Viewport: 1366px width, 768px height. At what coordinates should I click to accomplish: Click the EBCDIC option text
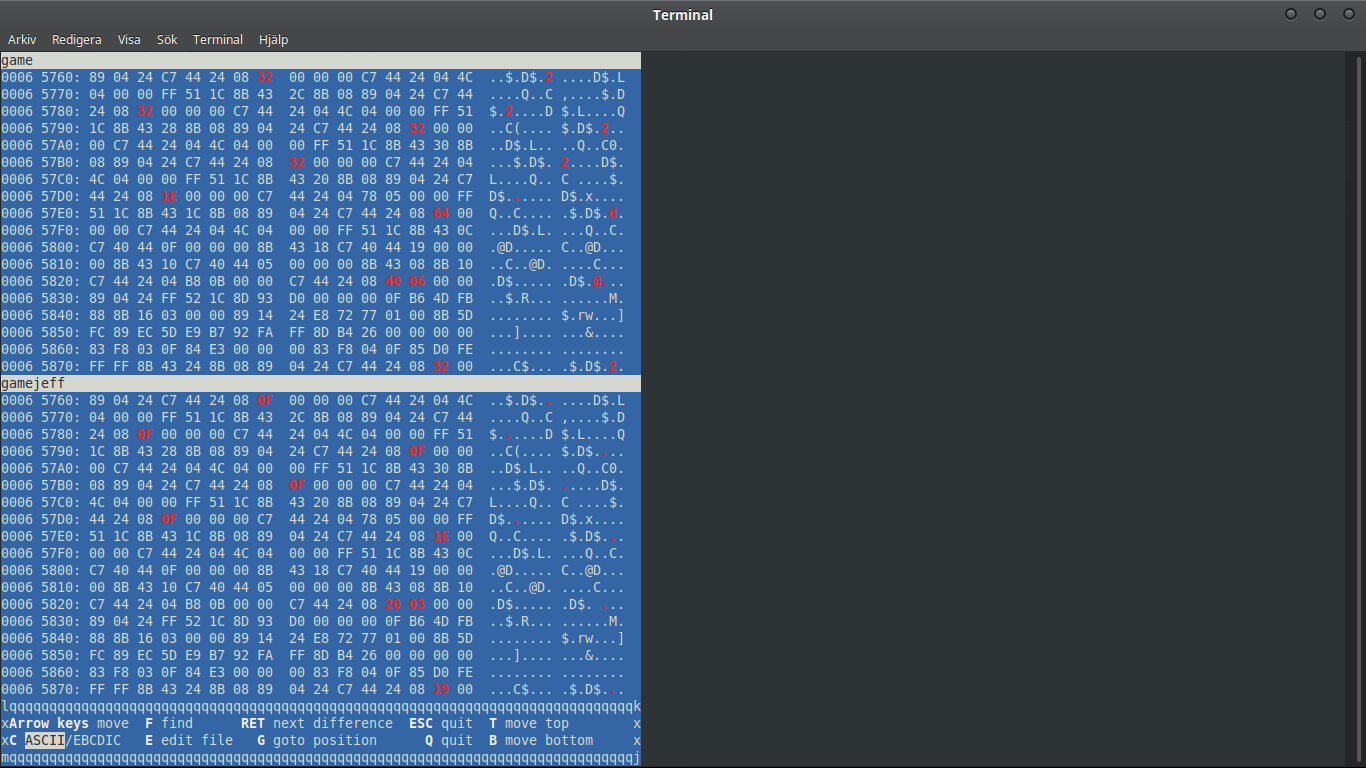(97, 740)
